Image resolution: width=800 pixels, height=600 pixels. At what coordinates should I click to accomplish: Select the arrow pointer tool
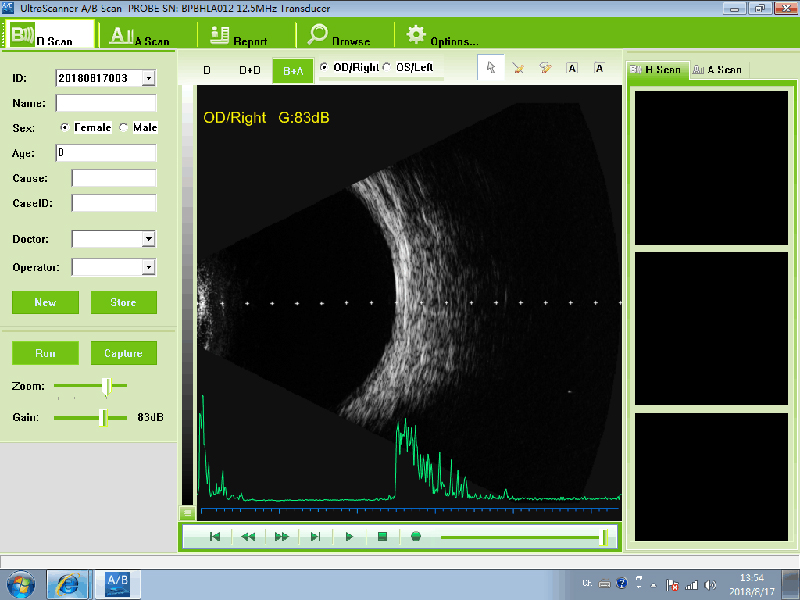click(490, 68)
